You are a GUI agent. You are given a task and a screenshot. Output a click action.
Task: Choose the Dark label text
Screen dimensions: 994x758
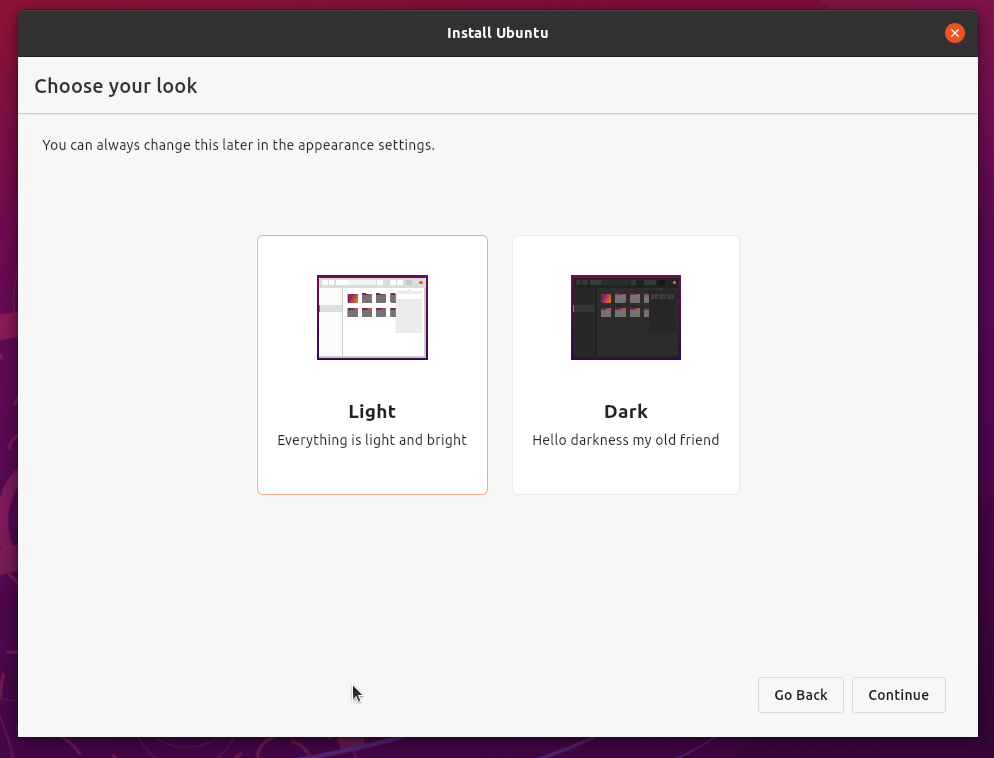tap(626, 411)
